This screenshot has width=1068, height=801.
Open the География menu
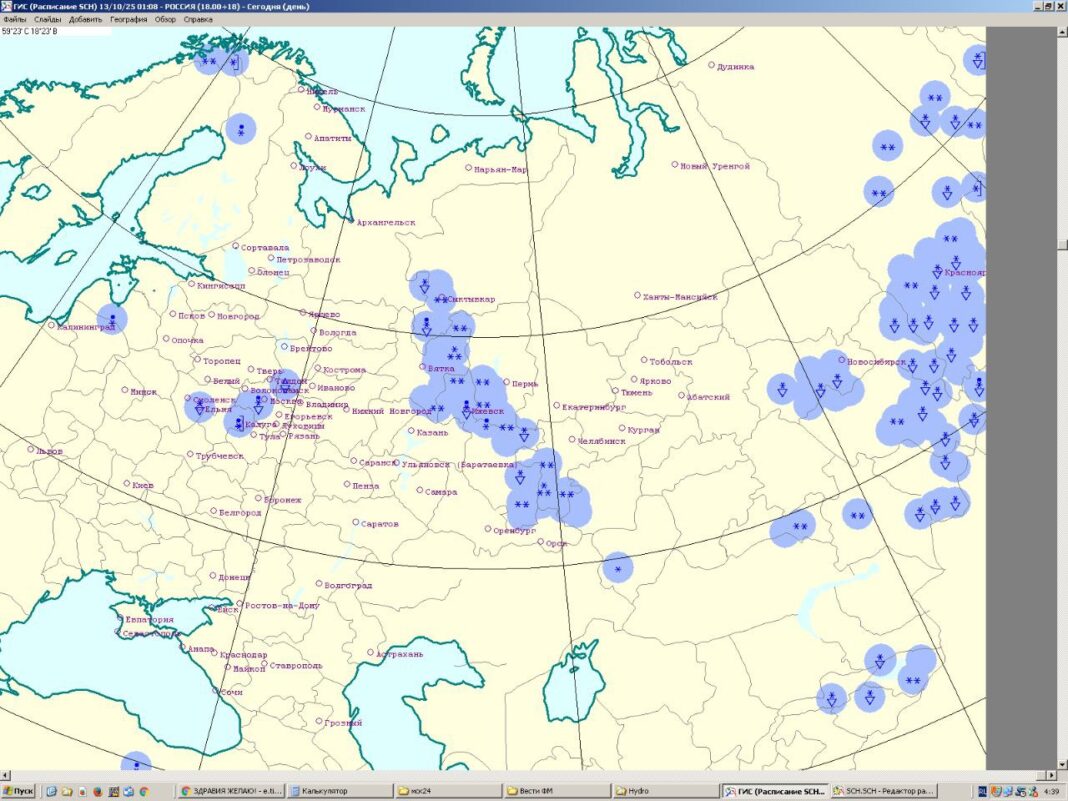click(128, 19)
